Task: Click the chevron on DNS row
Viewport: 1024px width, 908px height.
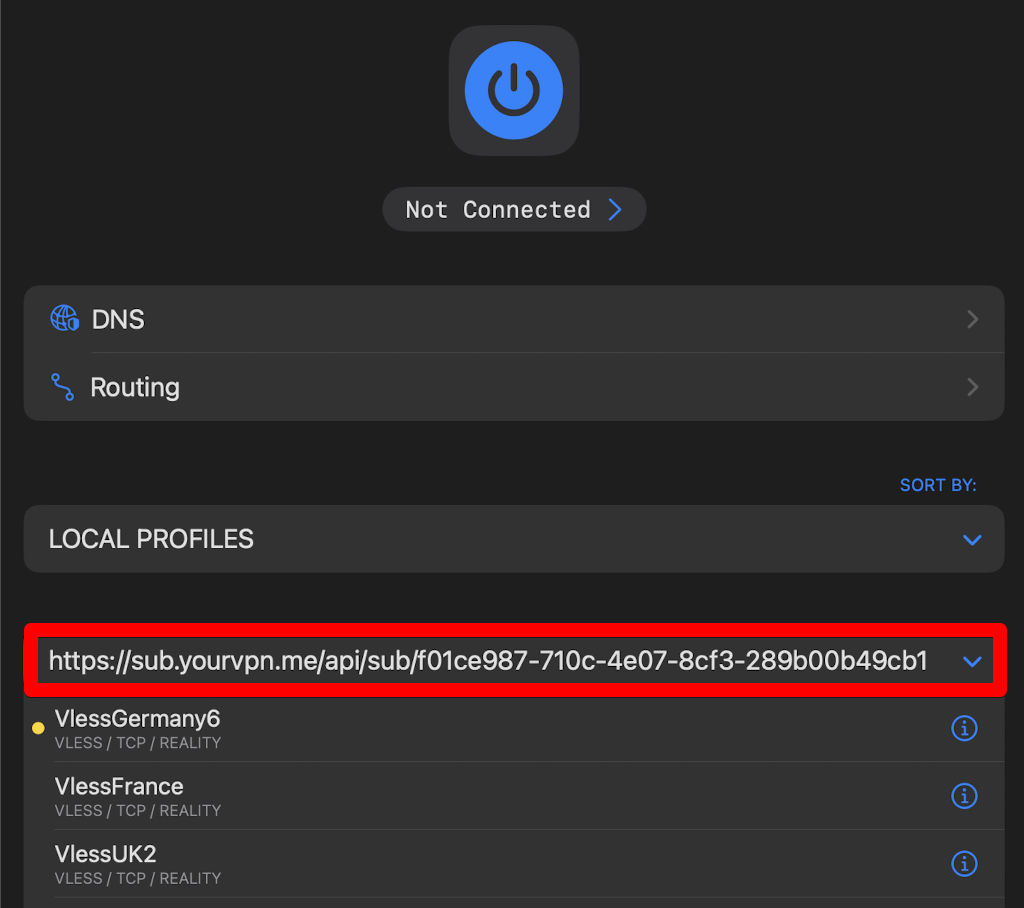Action: [972, 319]
